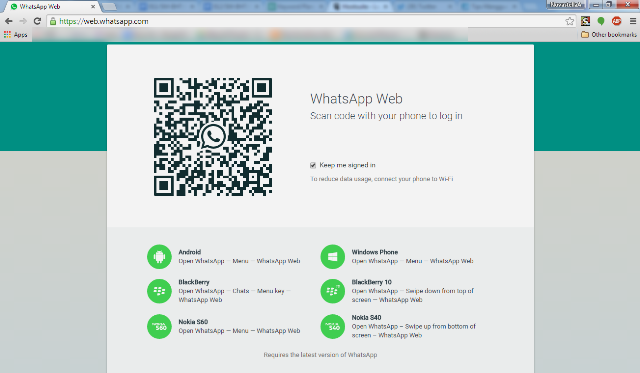Click 'Scan code with your phone to log in'
This screenshot has width=640, height=373.
386,116
